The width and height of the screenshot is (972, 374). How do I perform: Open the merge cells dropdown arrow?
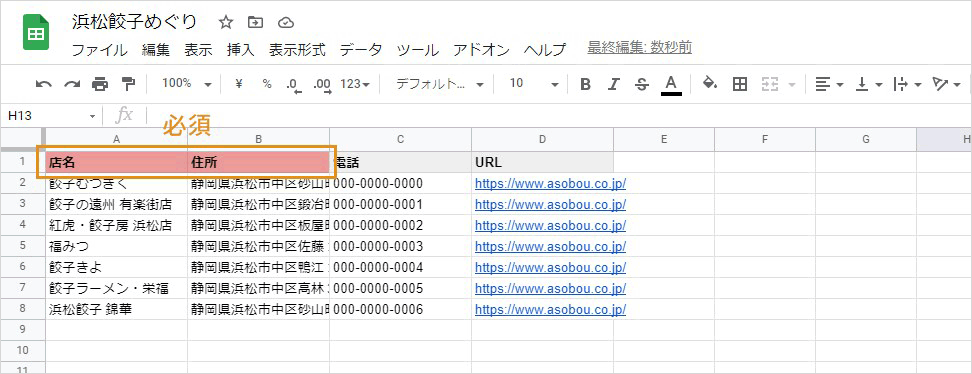pyautogui.click(x=792, y=84)
